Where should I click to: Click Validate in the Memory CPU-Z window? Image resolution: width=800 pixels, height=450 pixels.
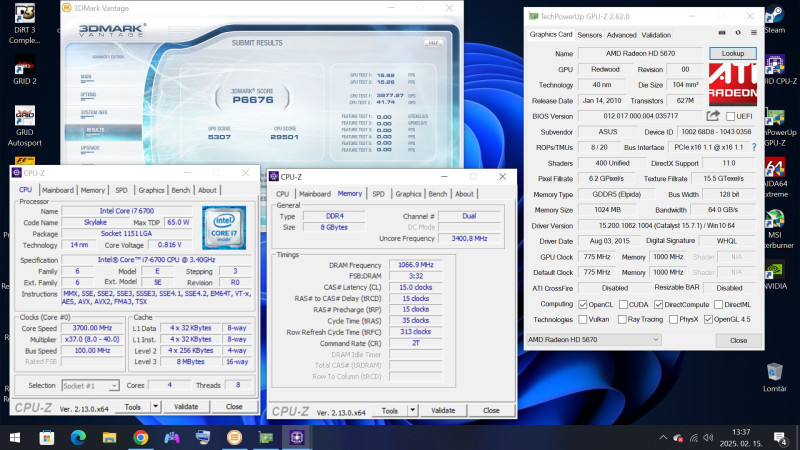(x=443, y=410)
